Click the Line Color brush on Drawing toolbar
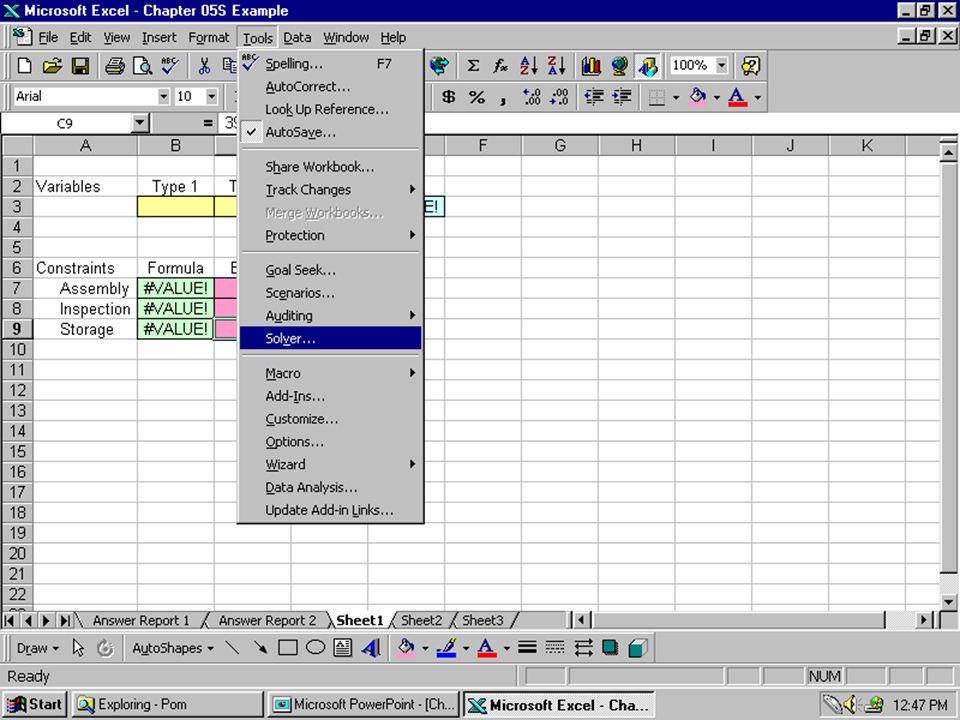960x720 pixels. tap(448, 648)
